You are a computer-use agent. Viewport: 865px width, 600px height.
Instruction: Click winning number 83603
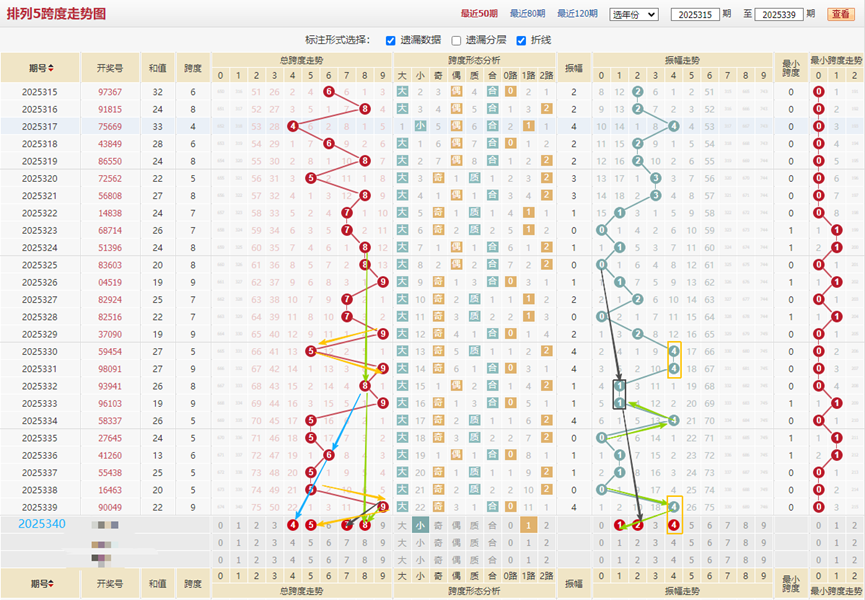pos(110,265)
